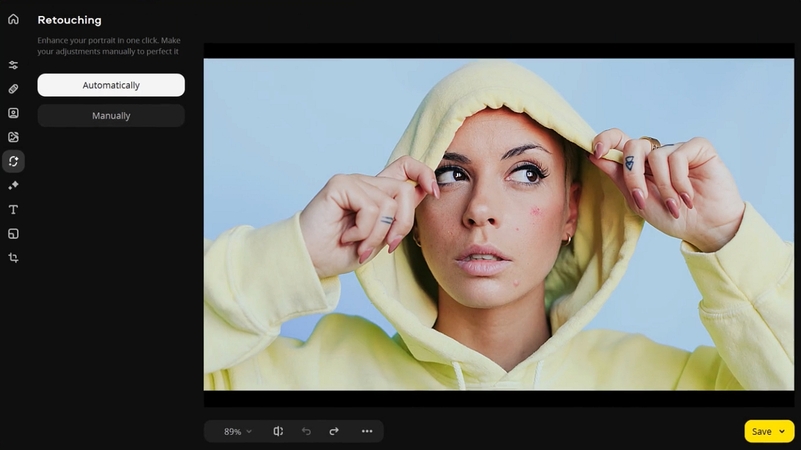Open the 89% zoom dropdown
Screen dimensions: 801x450
238,432
